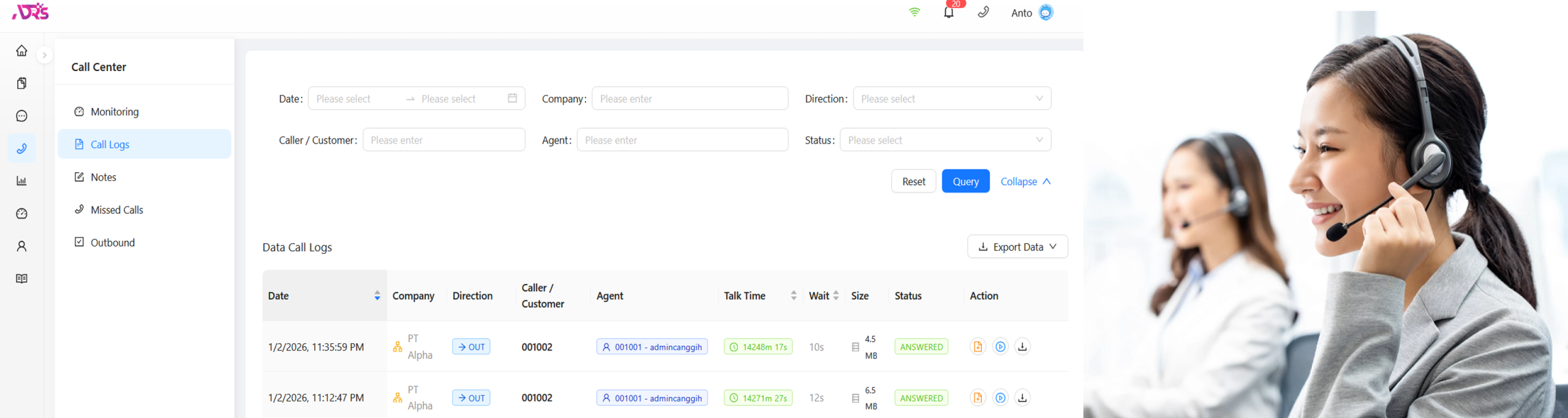
Task: Click the Company input field
Action: [x=689, y=99]
